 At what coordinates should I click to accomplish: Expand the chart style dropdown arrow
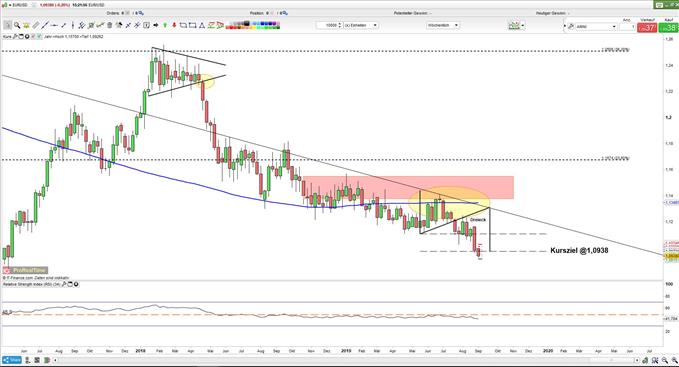pos(523,26)
